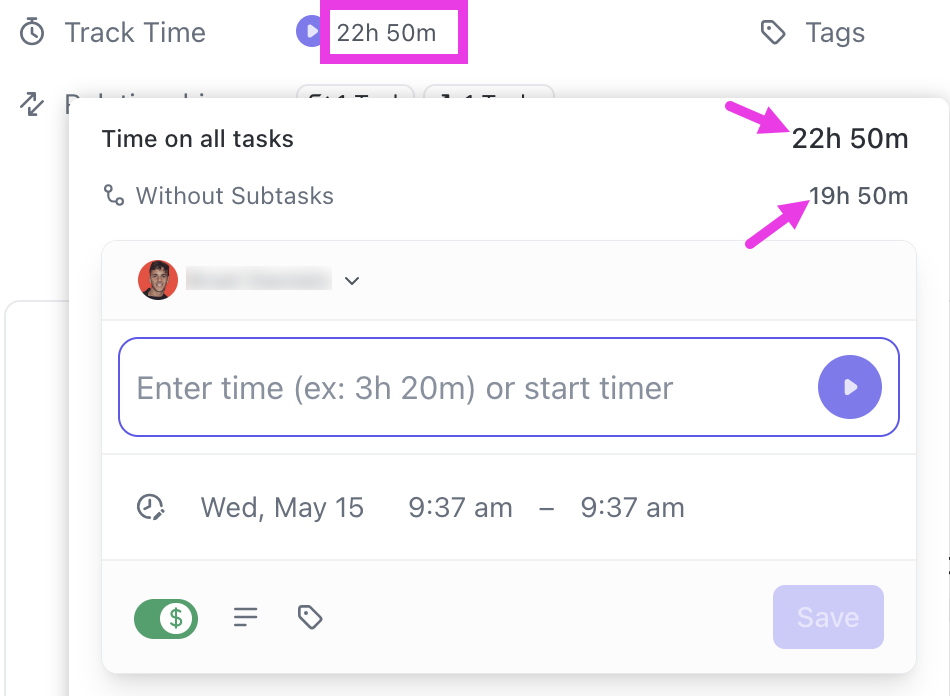
Task: Click the Without Subtasks link icon
Action: [113, 195]
